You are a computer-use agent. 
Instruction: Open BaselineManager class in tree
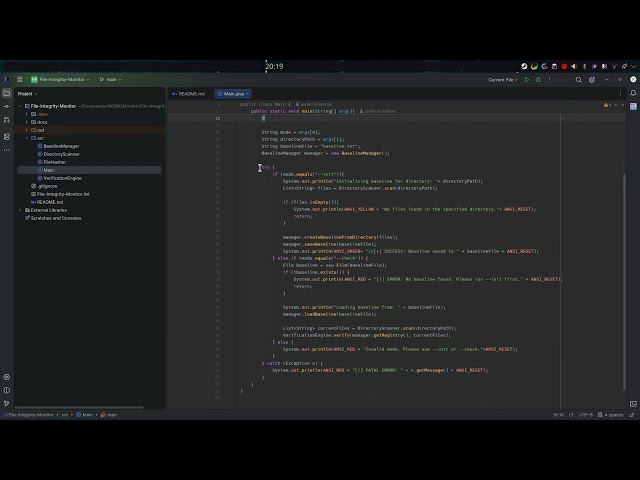[61, 146]
